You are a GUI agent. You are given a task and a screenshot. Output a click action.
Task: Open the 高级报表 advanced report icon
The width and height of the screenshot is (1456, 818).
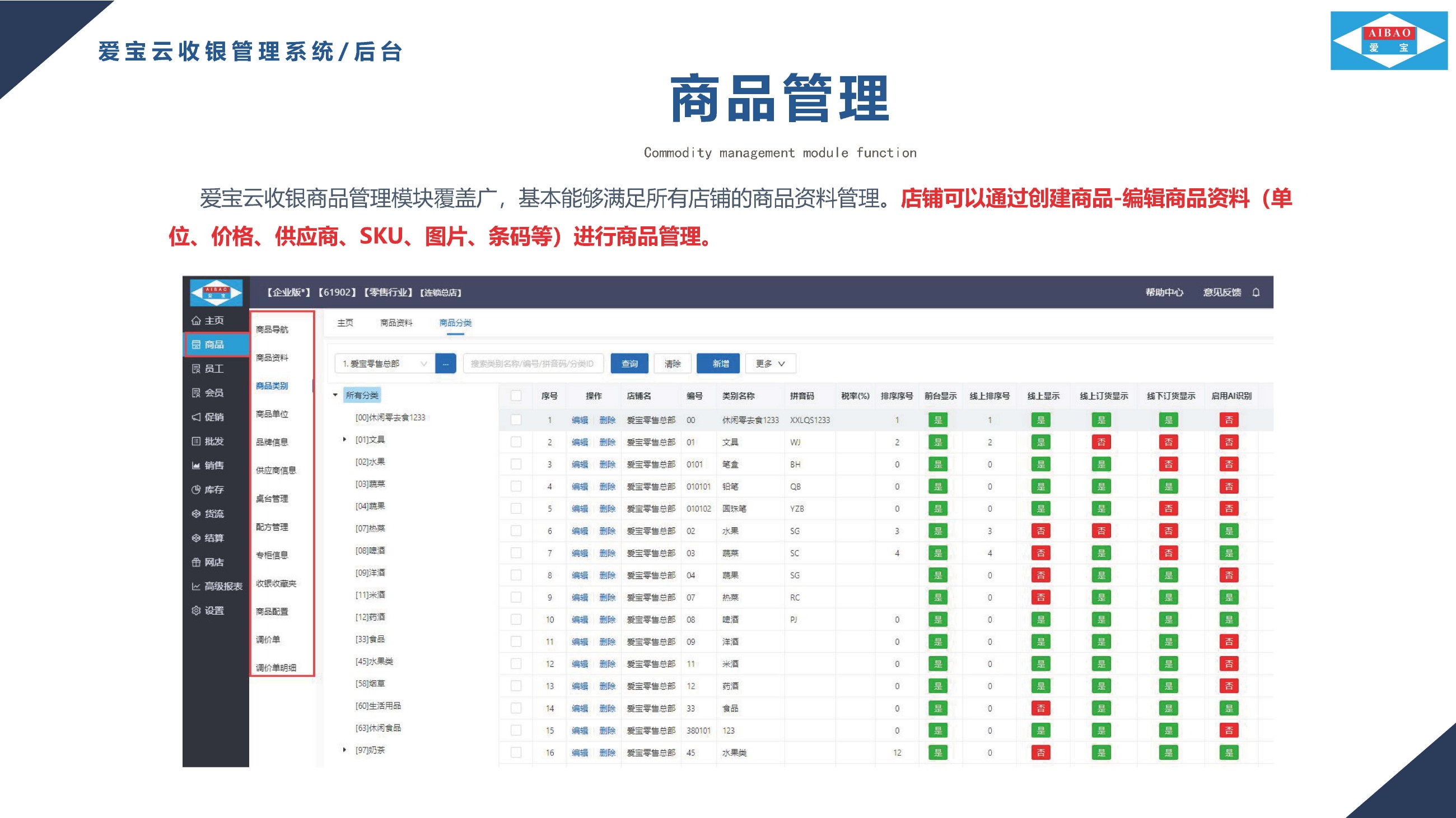pos(196,586)
